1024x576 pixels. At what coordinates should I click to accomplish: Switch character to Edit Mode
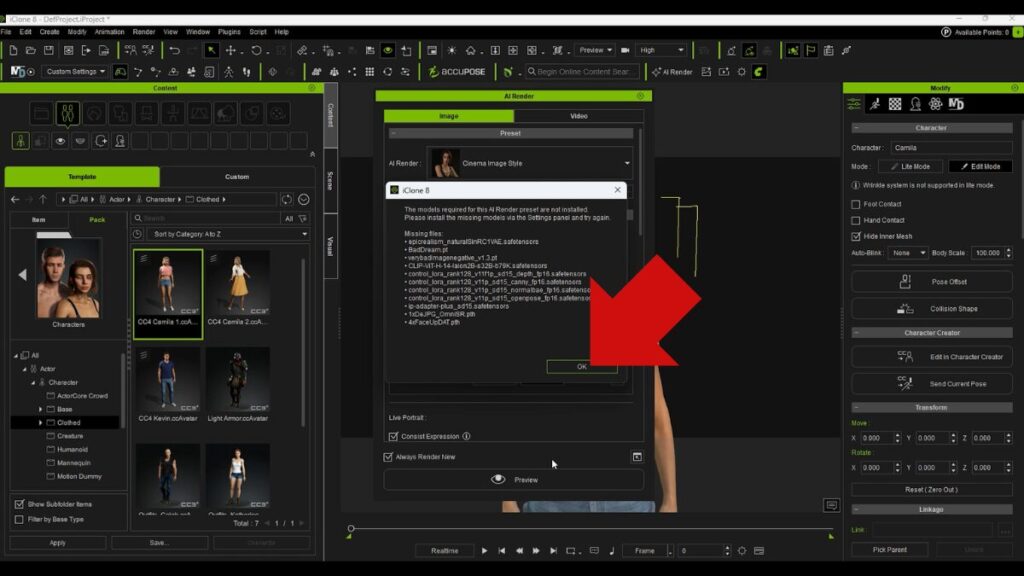[980, 167]
